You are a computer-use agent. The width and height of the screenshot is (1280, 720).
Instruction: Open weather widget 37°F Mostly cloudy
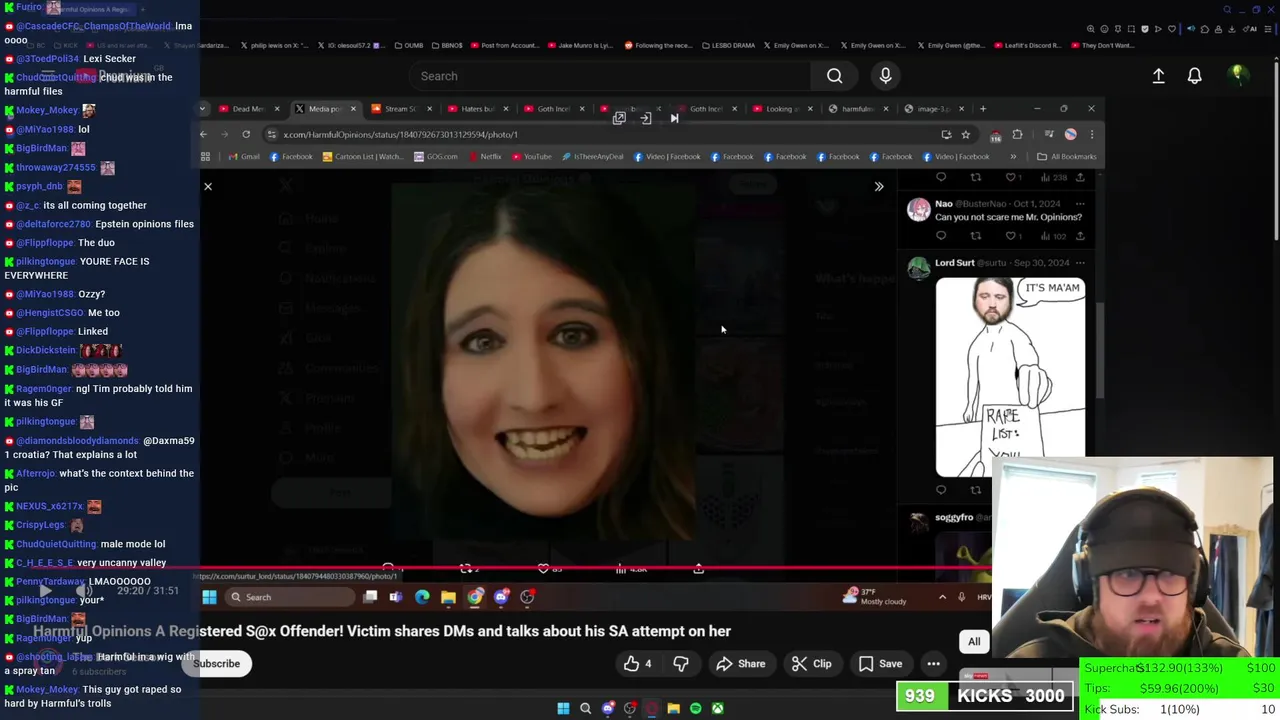(x=874, y=597)
